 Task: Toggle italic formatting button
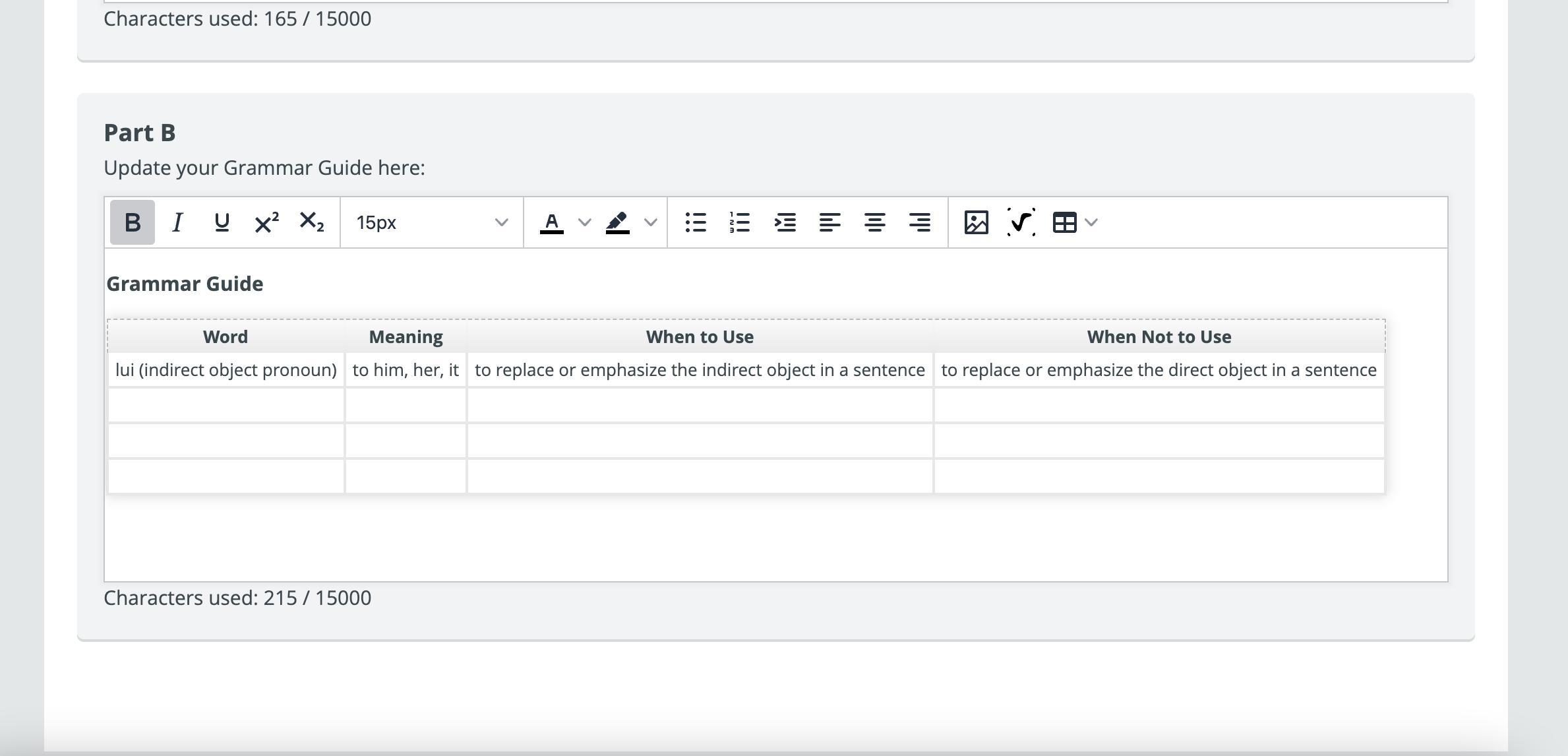point(177,222)
